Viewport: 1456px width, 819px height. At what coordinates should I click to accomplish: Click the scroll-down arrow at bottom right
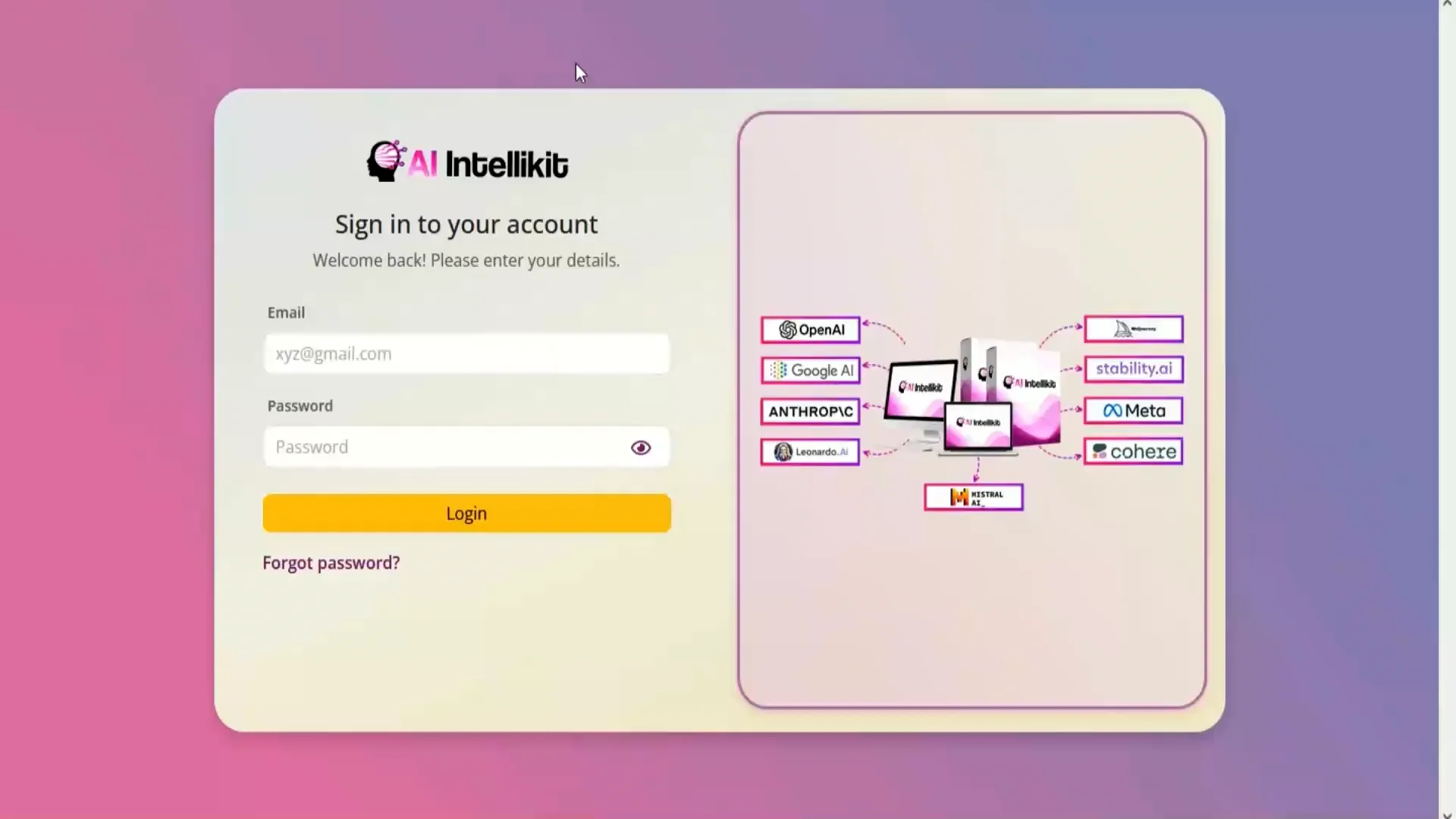point(1447,813)
